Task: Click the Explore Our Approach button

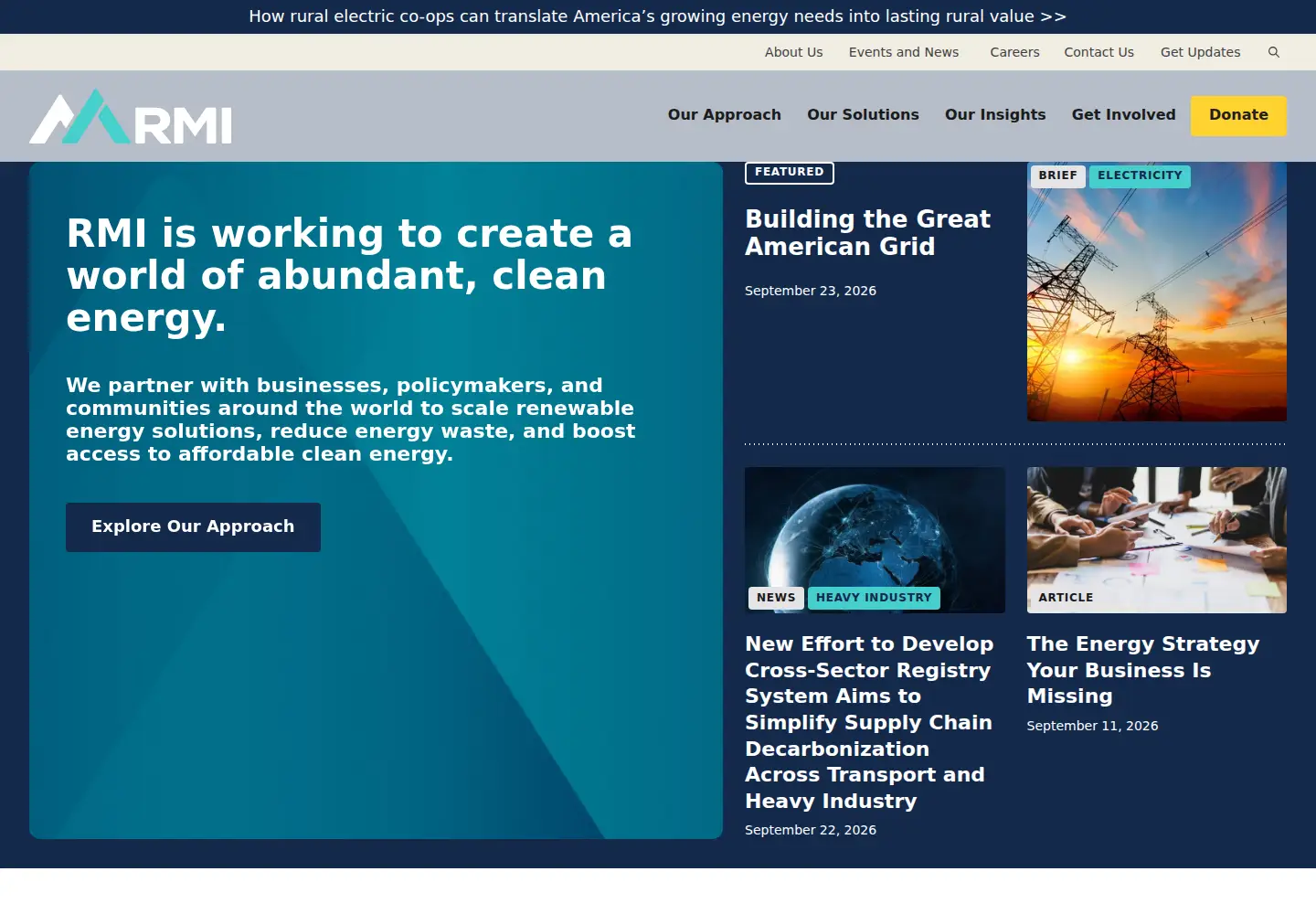Action: coord(193,526)
